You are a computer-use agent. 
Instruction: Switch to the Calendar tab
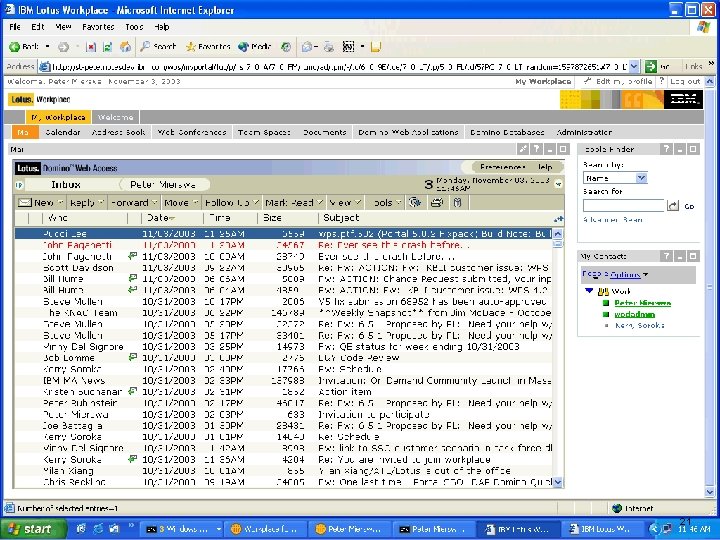pyautogui.click(x=63, y=132)
